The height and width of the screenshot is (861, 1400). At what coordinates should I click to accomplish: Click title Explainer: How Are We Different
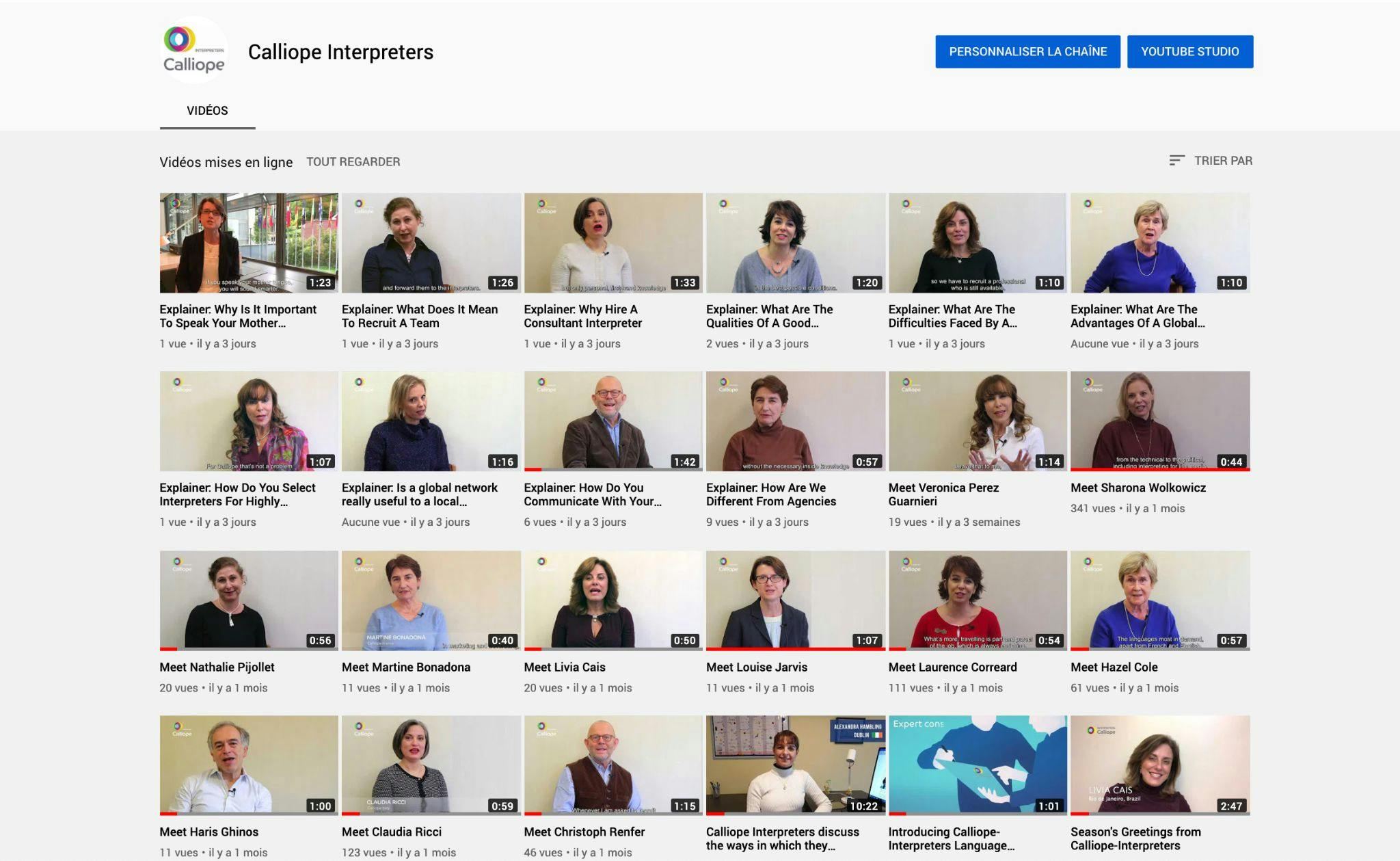pos(771,494)
